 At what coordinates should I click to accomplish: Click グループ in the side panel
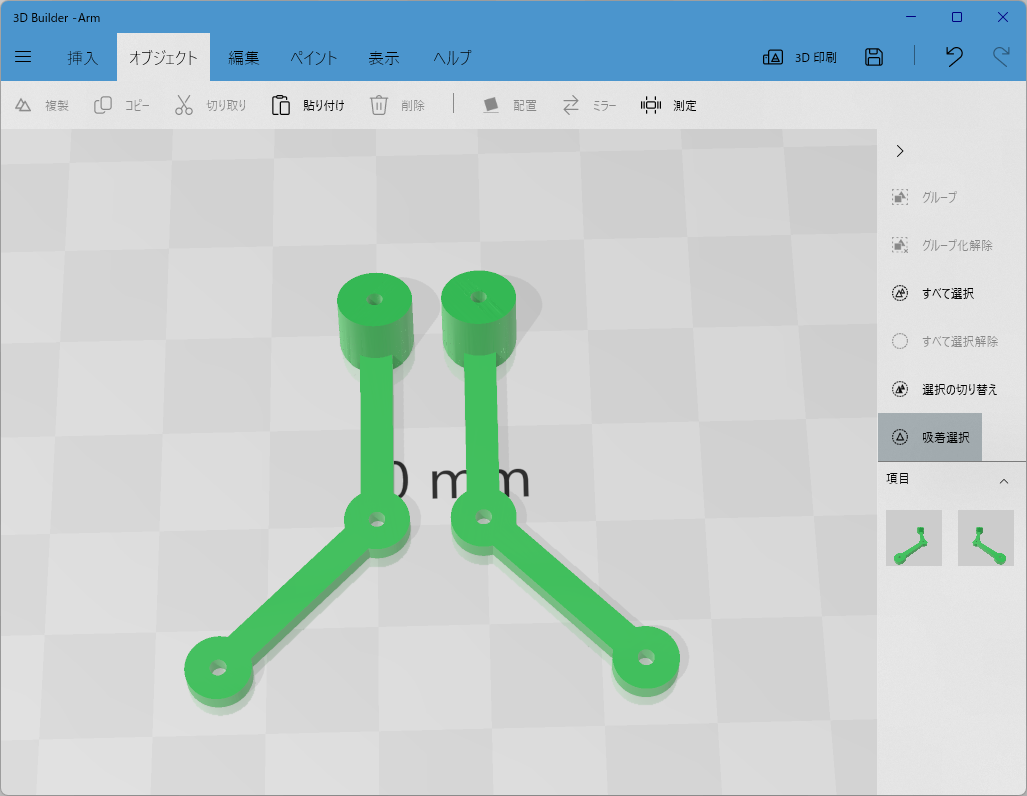(x=925, y=197)
